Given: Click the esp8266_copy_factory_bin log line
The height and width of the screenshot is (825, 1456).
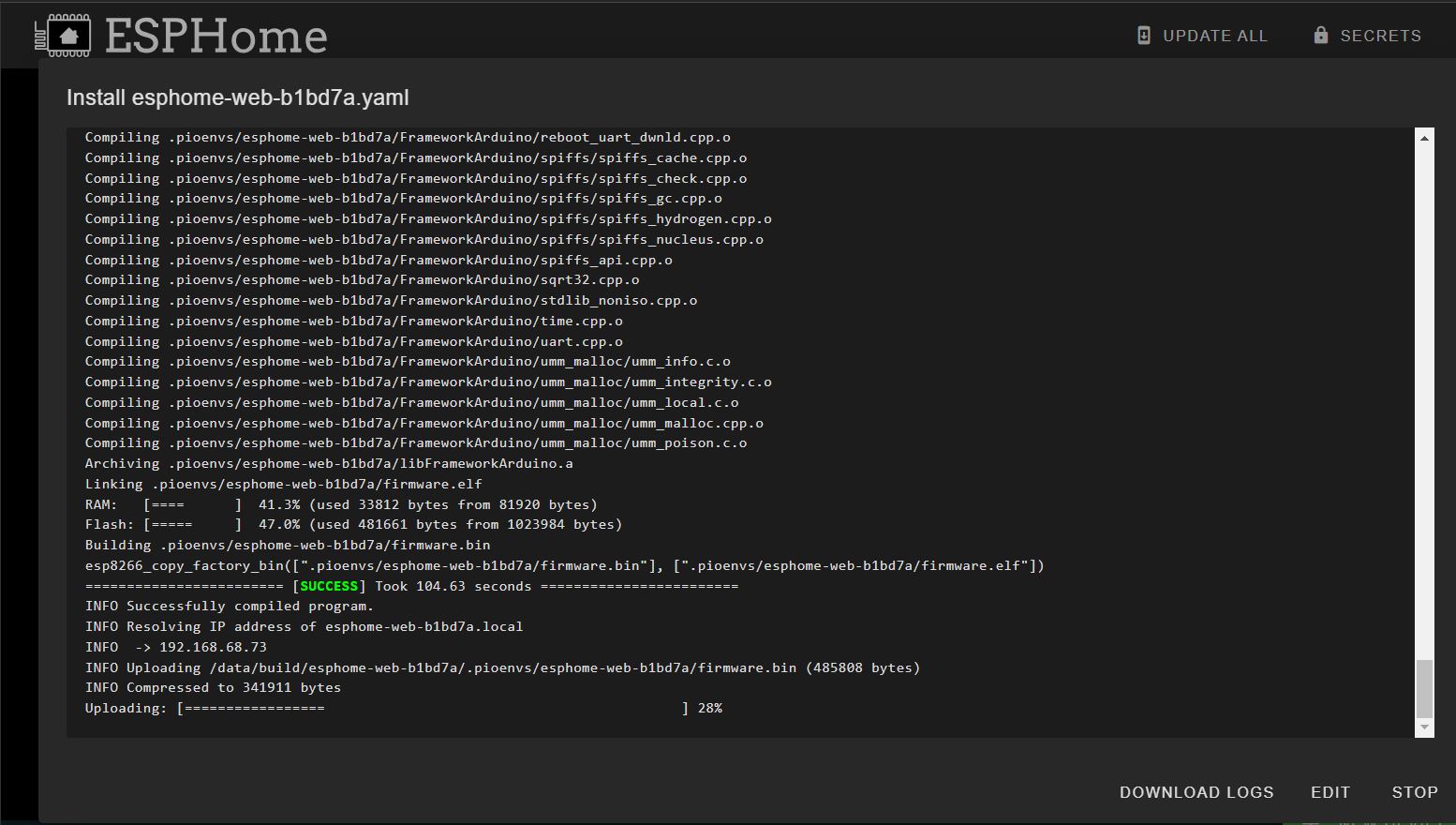Looking at the screenshot, I should click(565, 566).
